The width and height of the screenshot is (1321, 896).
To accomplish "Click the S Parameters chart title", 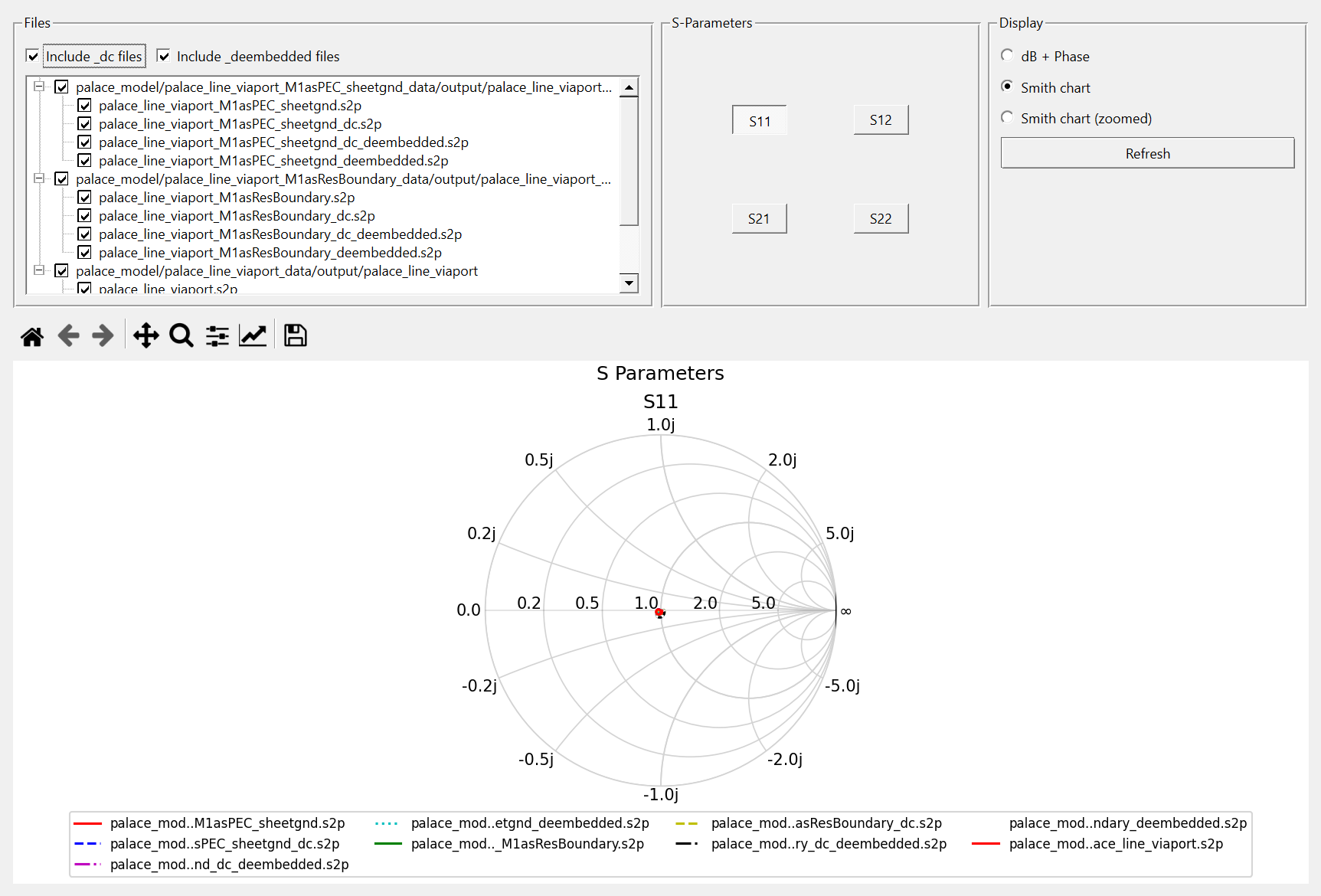I will pyautogui.click(x=660, y=373).
